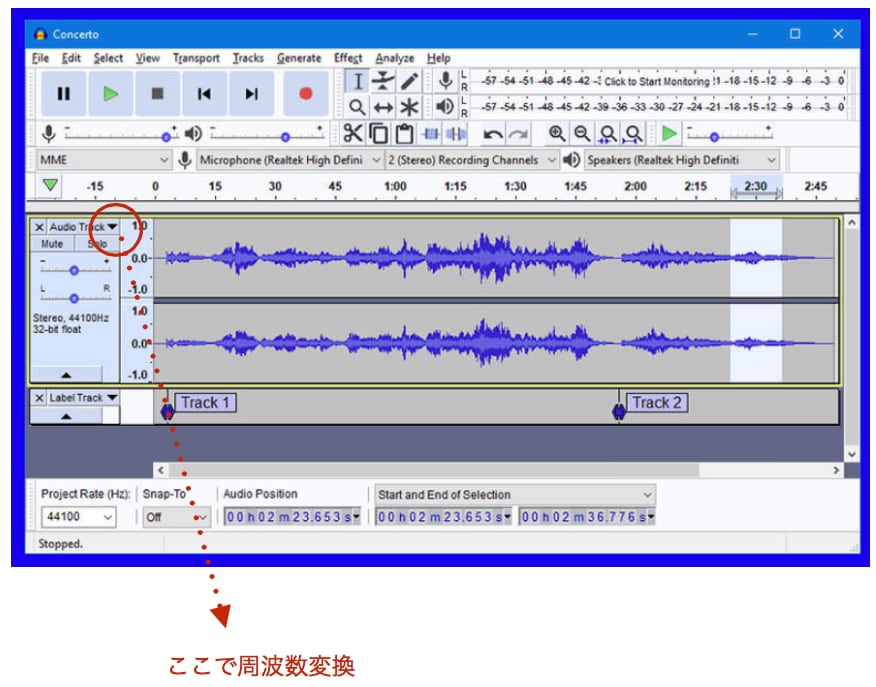
Task: Mute the audio track
Action: tap(52, 244)
